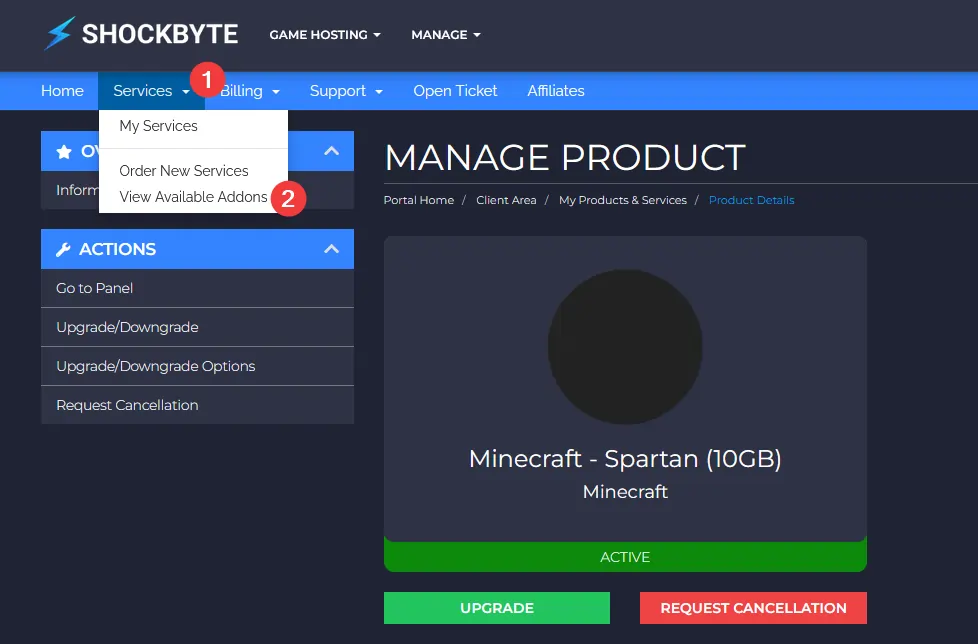This screenshot has width=978, height=644.
Task: Click the wrench icon in Actions header
Action: [x=63, y=250]
